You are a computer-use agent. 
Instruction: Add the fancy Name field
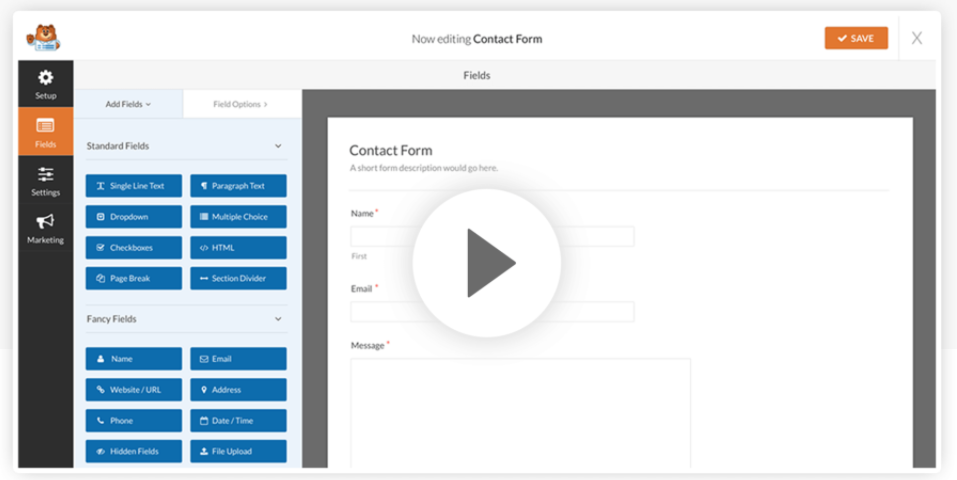click(x=134, y=359)
